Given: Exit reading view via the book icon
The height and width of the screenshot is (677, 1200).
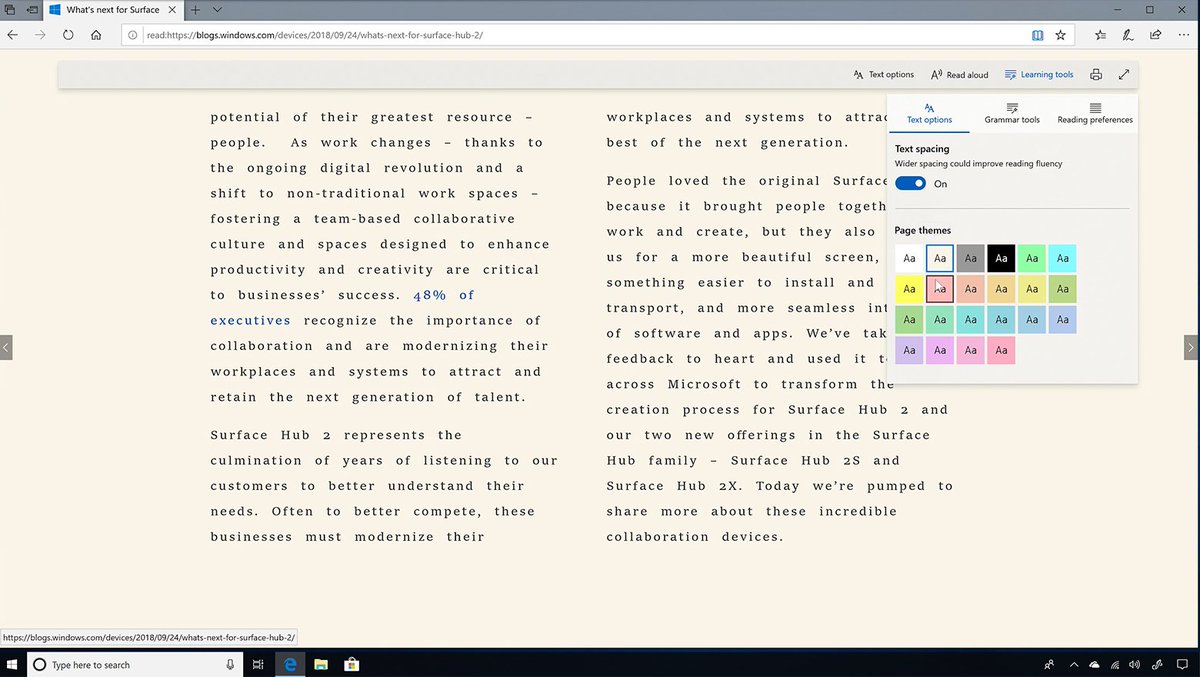Looking at the screenshot, I should tap(1037, 35).
